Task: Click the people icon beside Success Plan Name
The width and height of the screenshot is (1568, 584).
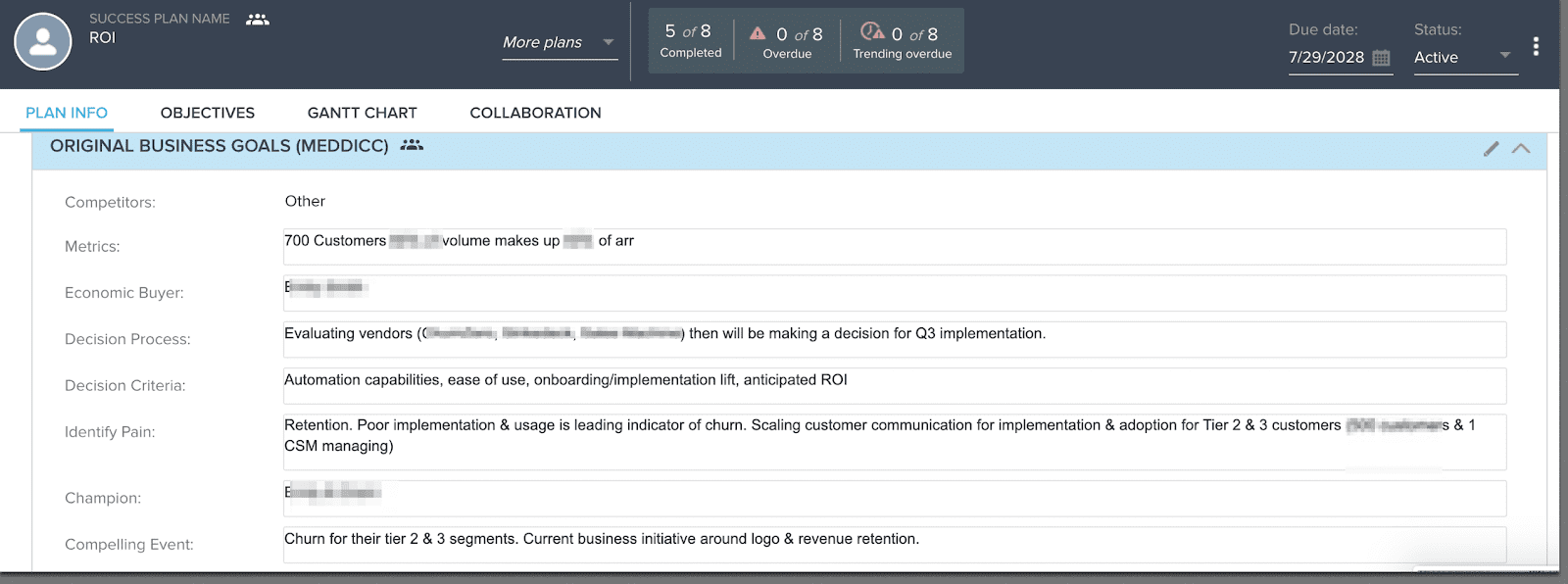Action: pyautogui.click(x=257, y=20)
